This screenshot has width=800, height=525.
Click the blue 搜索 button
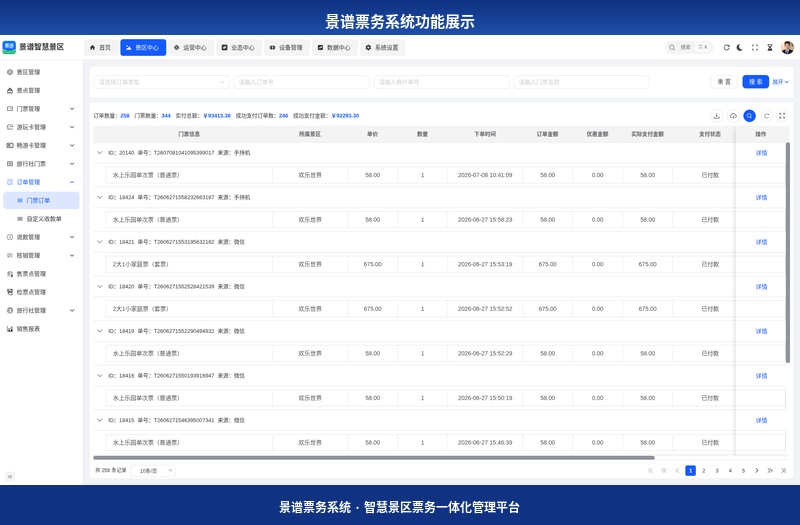point(755,82)
